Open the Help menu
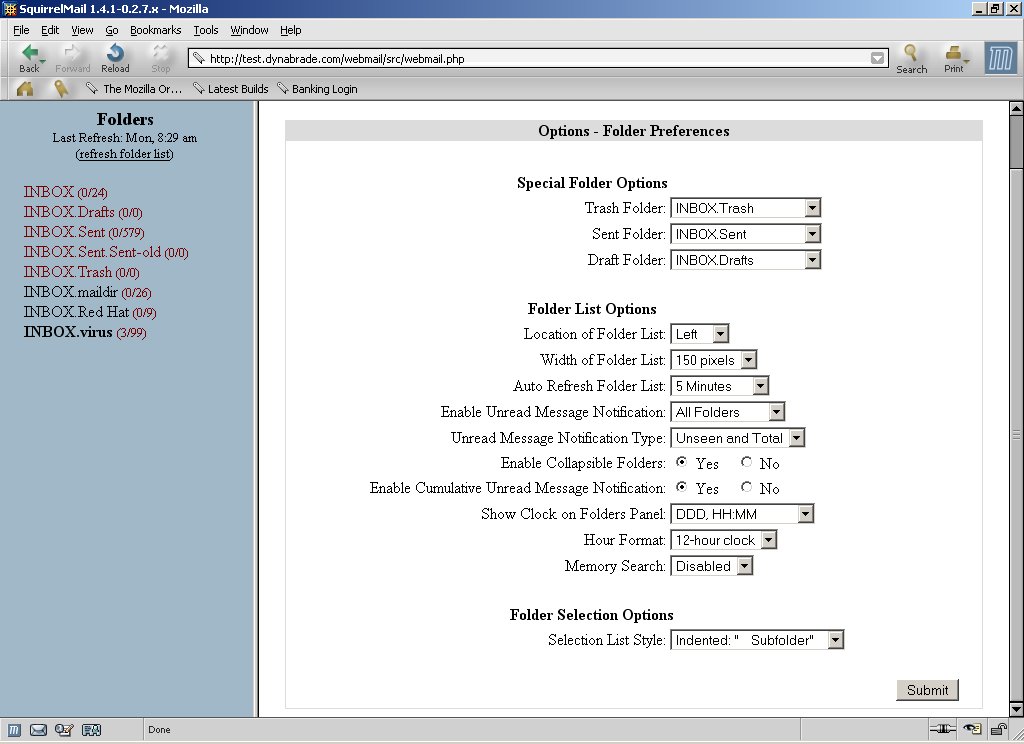Viewport: 1024px width, 744px height. 291,30
